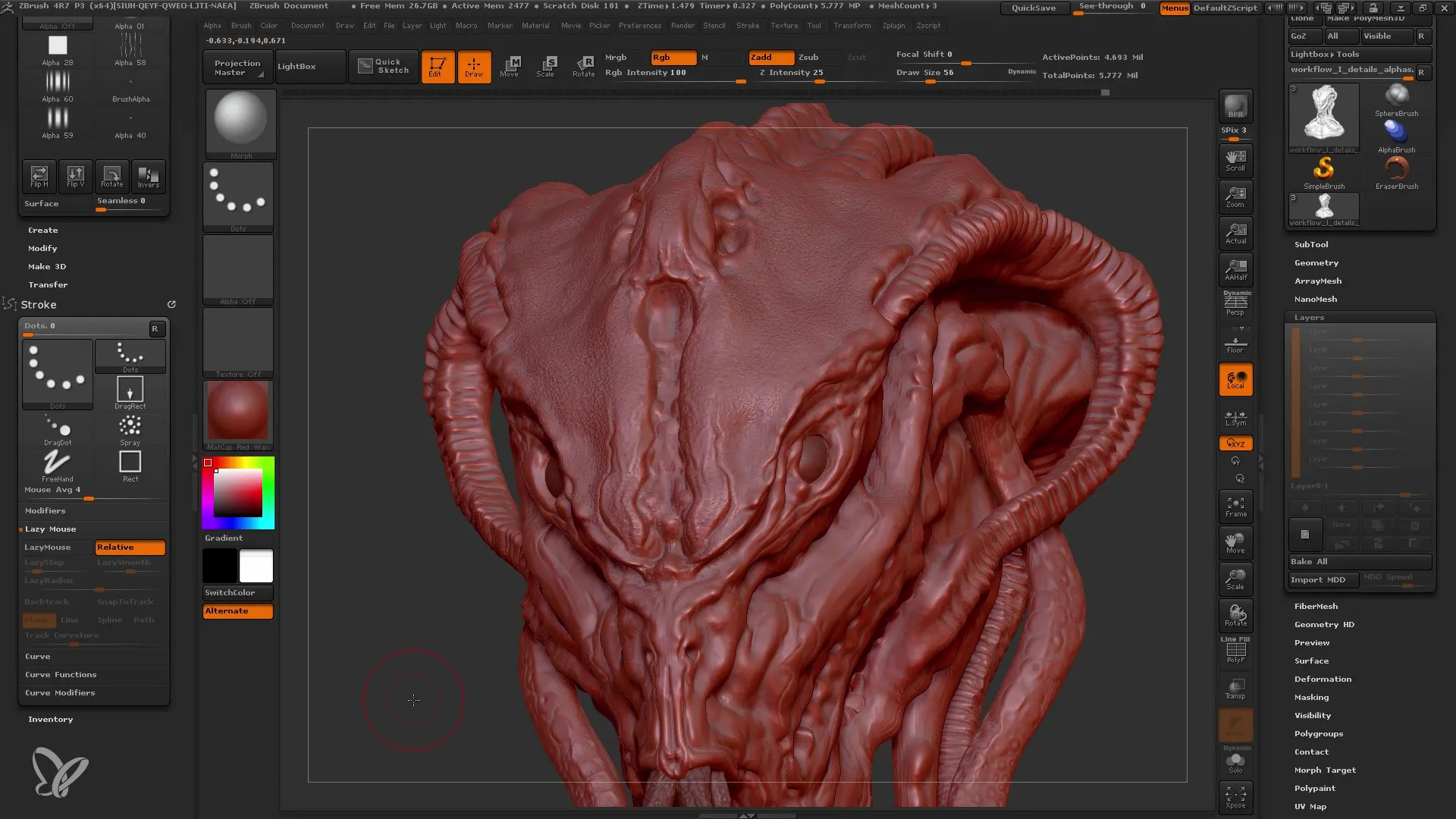The image size is (1456, 819).
Task: Expand the Deformation section
Action: 1322,678
